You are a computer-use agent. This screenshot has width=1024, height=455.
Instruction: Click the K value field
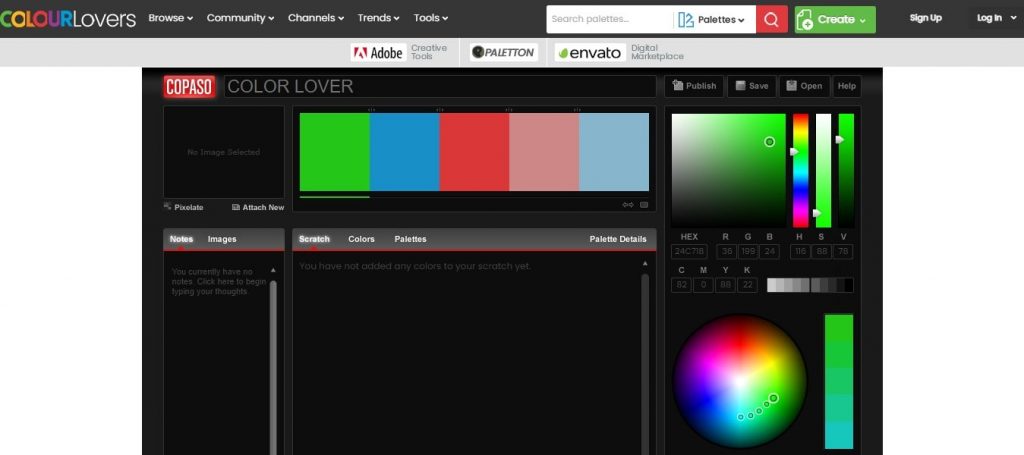coord(747,285)
